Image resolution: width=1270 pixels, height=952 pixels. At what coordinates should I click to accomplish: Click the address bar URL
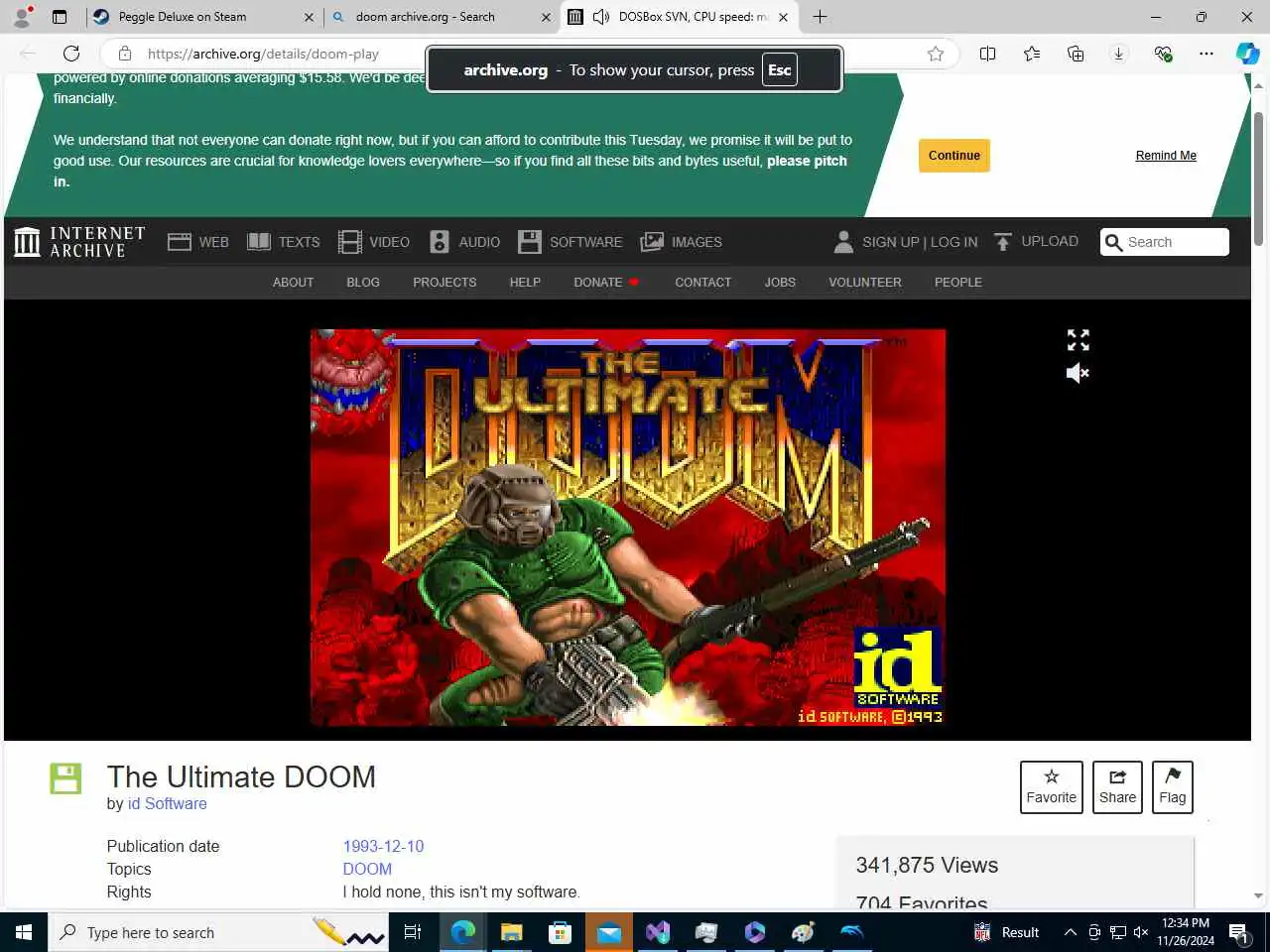pyautogui.click(x=263, y=55)
